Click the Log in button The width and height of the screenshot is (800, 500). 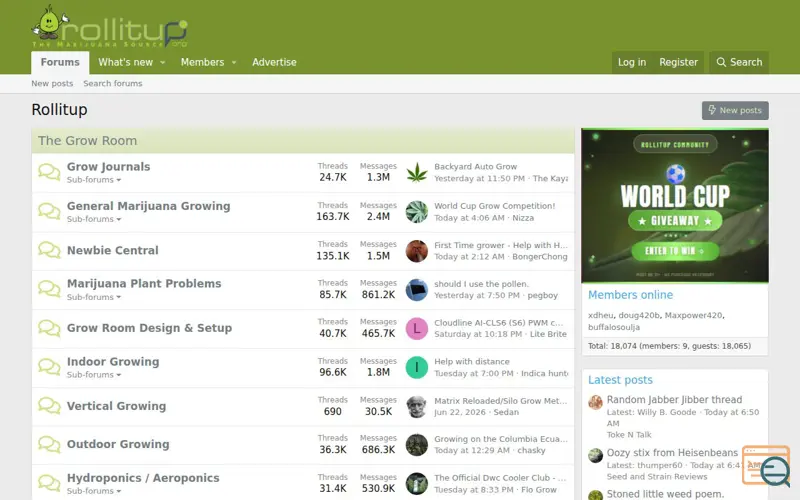(x=632, y=62)
